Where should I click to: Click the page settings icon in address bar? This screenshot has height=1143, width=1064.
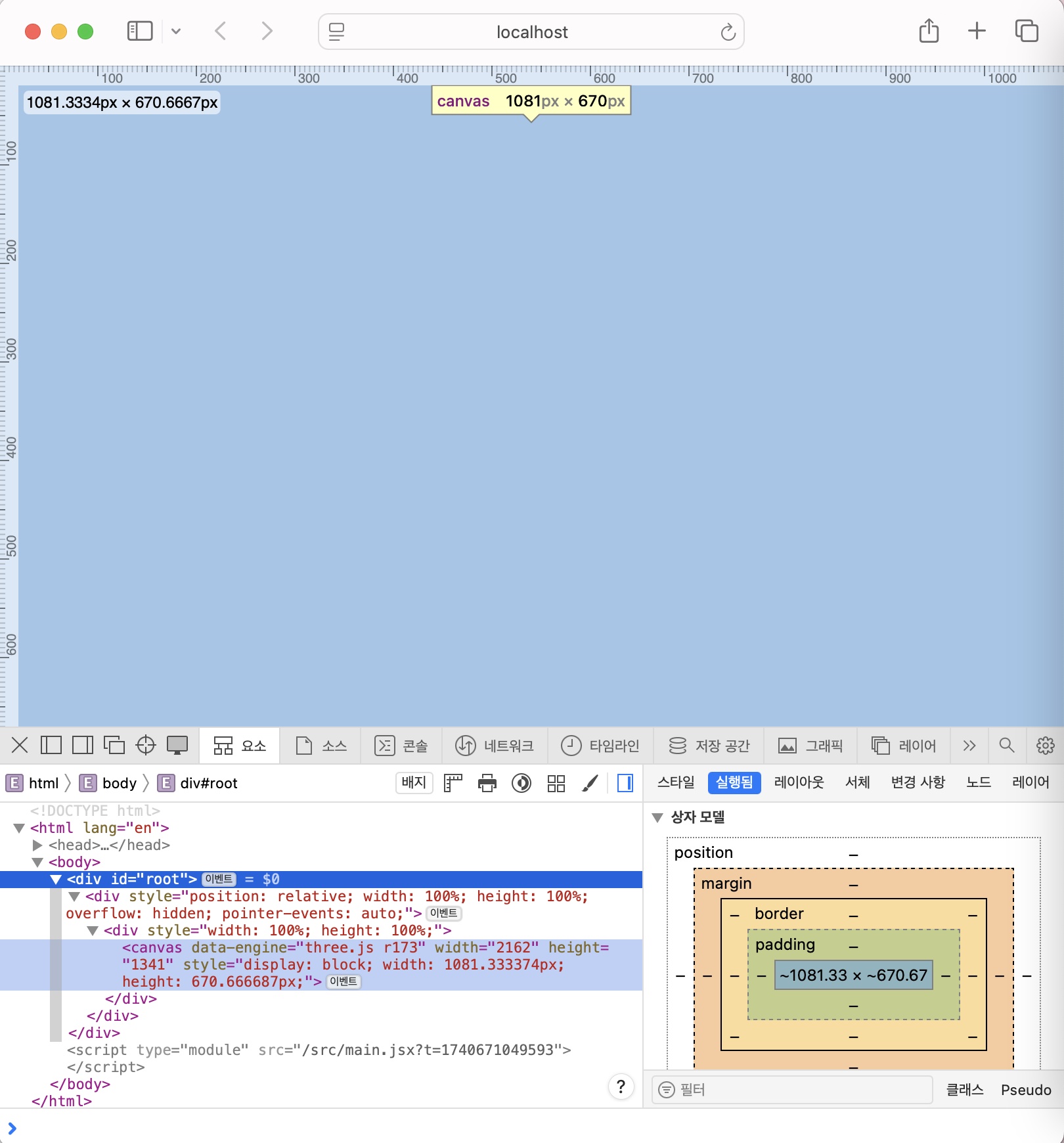[337, 32]
